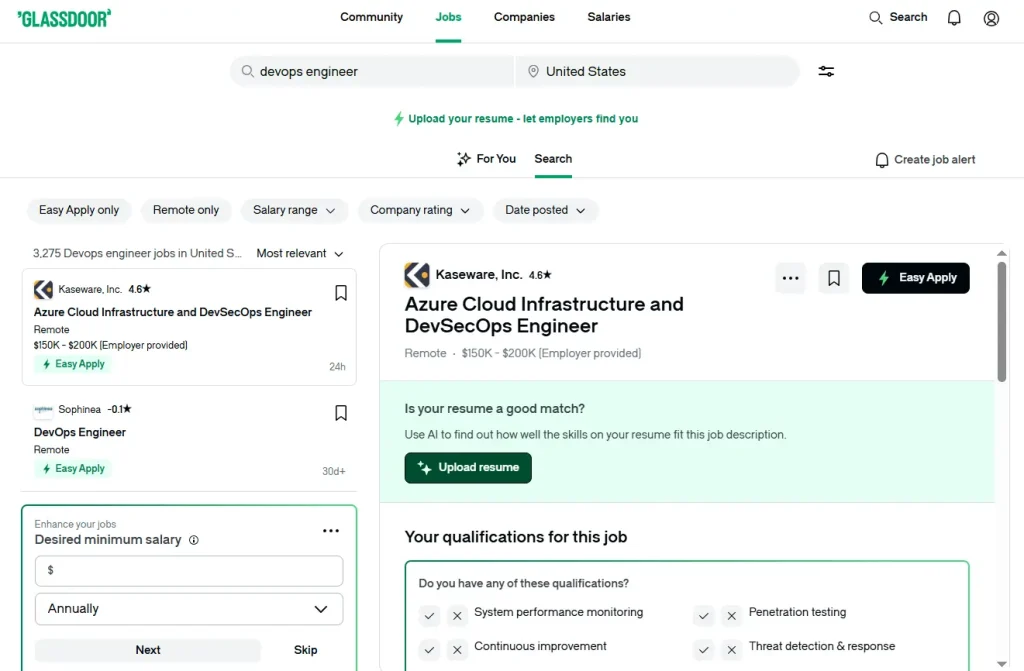Toggle the Remote only filter
1024x671 pixels.
186,210
